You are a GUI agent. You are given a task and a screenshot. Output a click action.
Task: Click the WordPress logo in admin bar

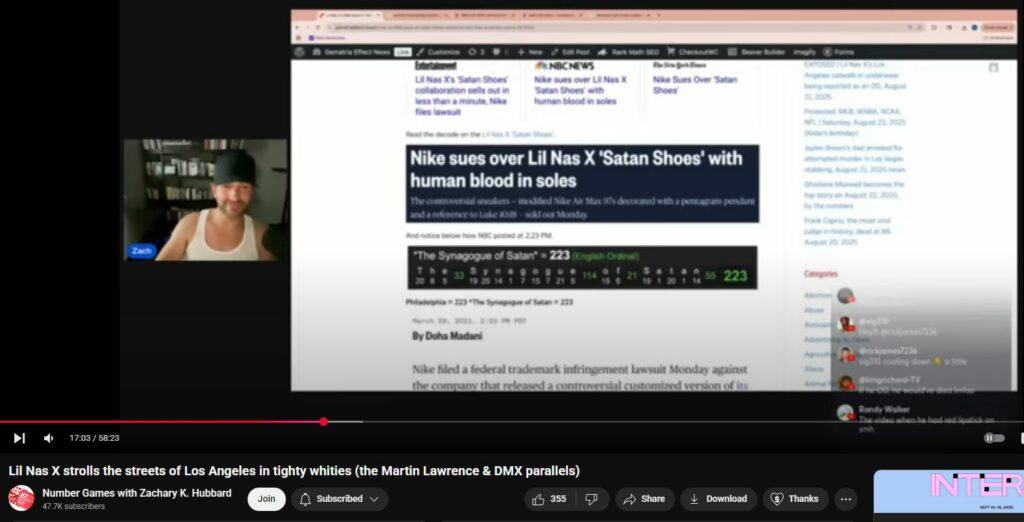click(x=299, y=52)
